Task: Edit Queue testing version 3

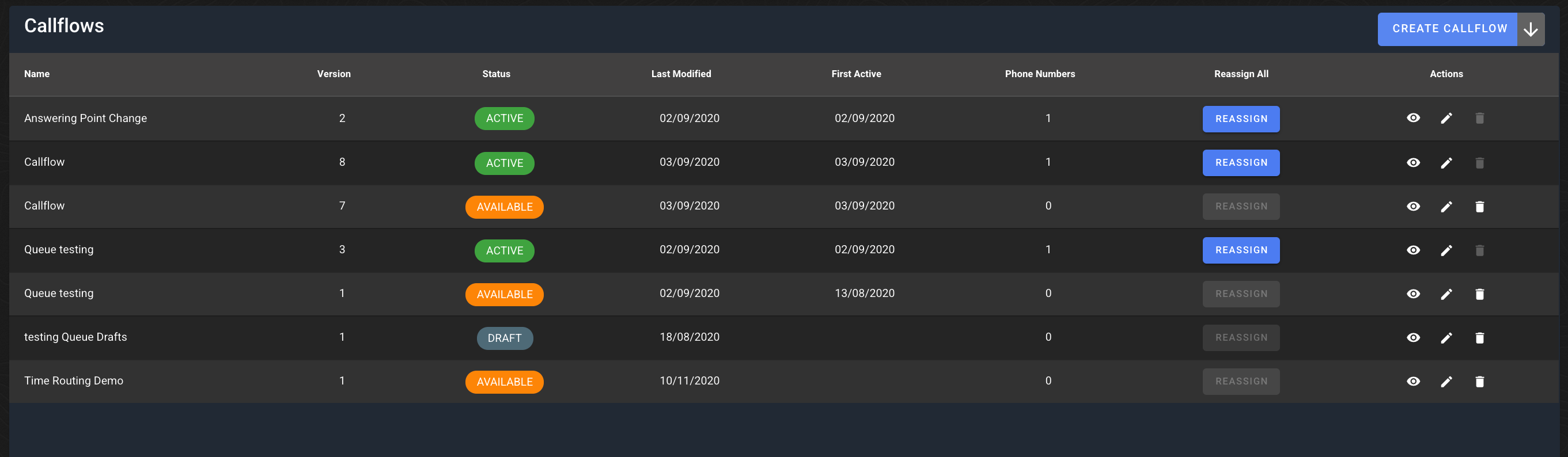Action: tap(1446, 250)
